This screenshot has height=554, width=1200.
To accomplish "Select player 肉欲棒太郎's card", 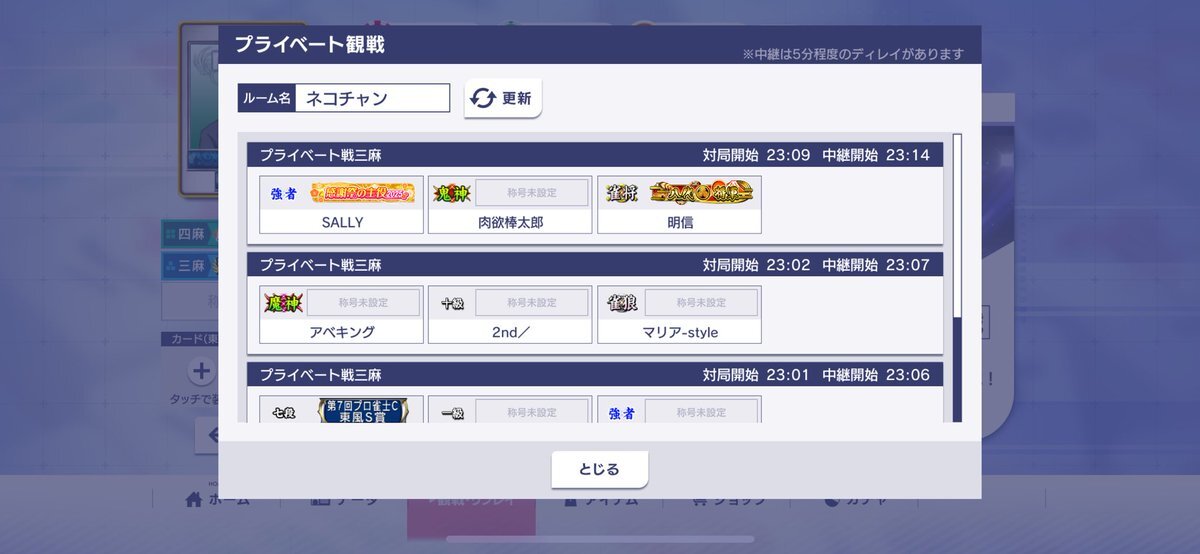I will pyautogui.click(x=510, y=205).
